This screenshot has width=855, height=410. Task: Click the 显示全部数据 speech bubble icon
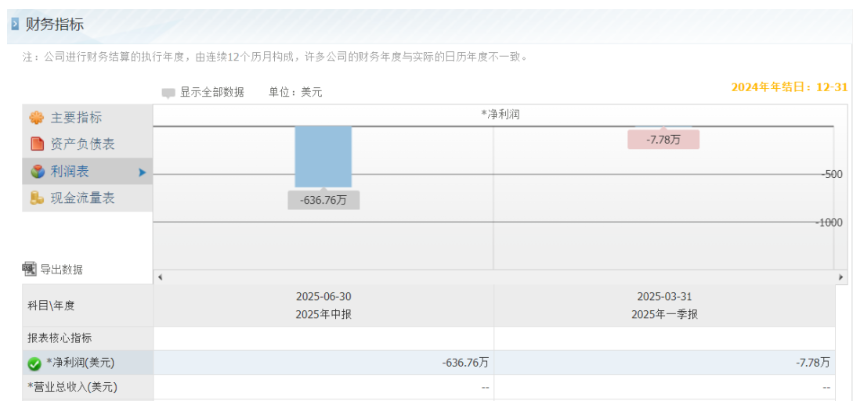click(x=168, y=92)
